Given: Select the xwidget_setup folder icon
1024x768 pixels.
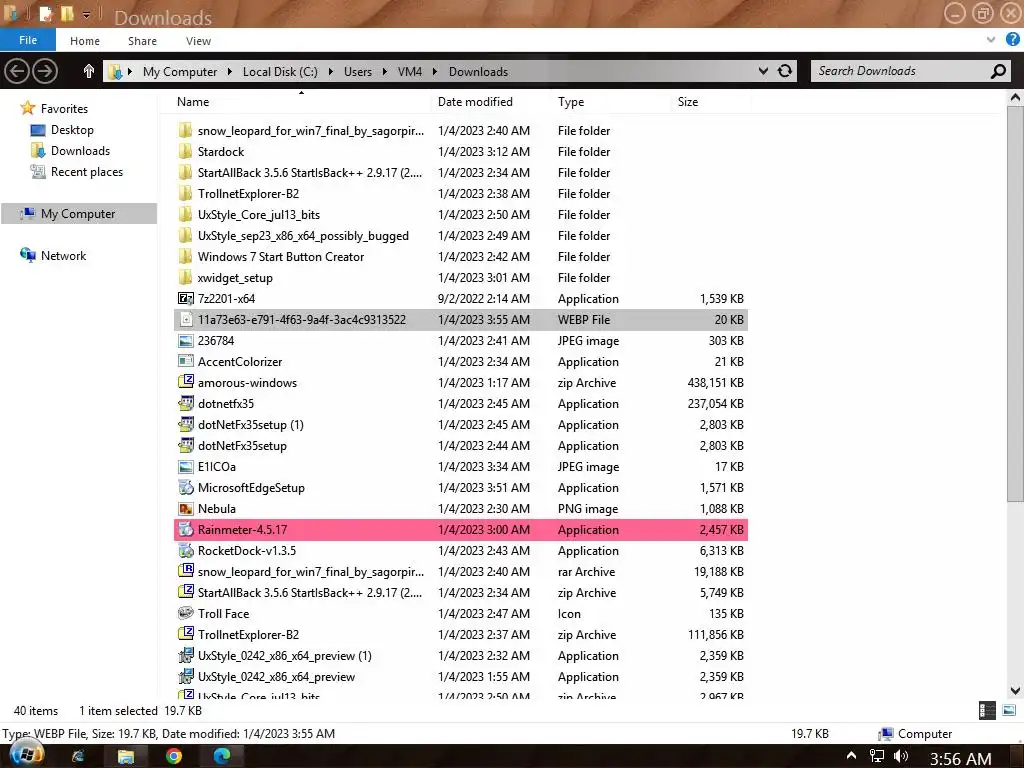Looking at the screenshot, I should (185, 278).
